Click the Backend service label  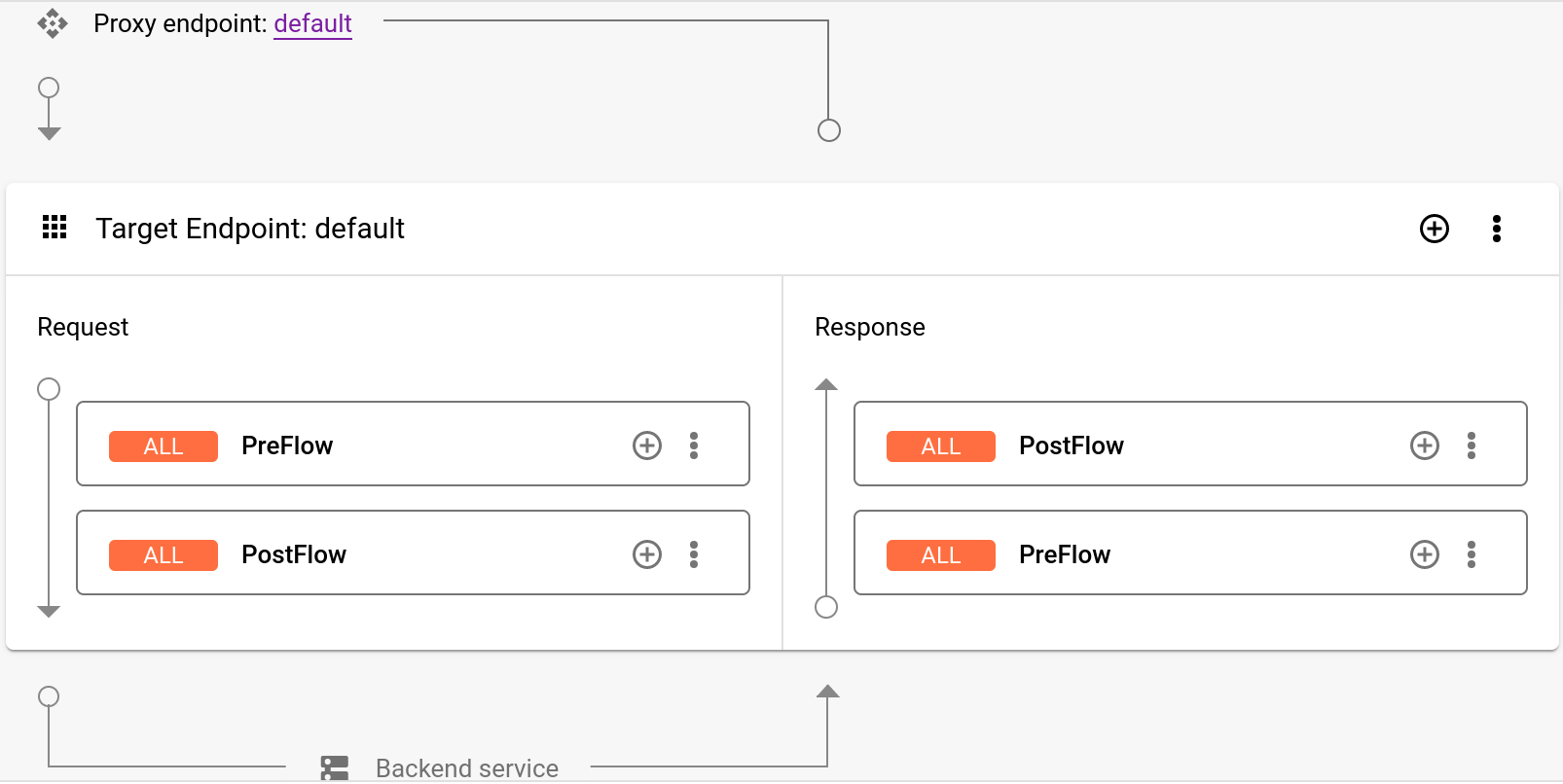467,767
